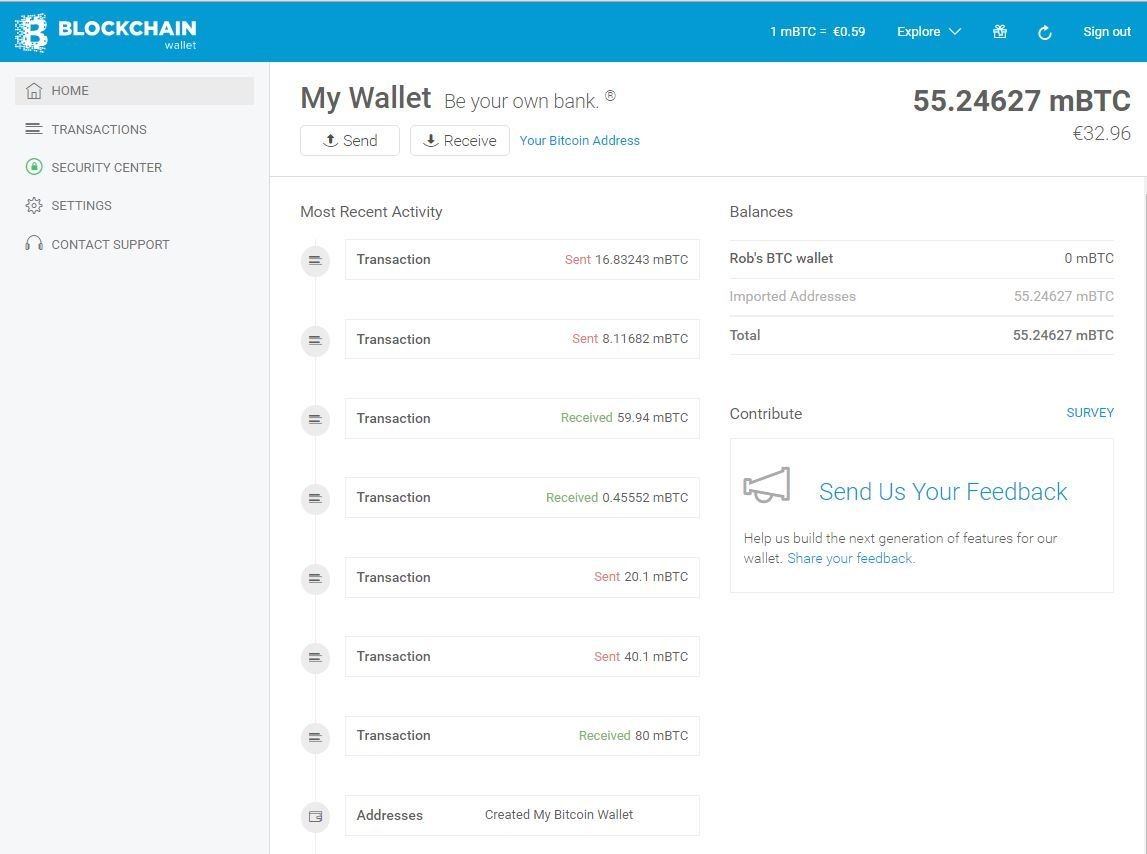Select the Imported Addresses balance row
The width and height of the screenshot is (1147, 854).
coord(922,296)
